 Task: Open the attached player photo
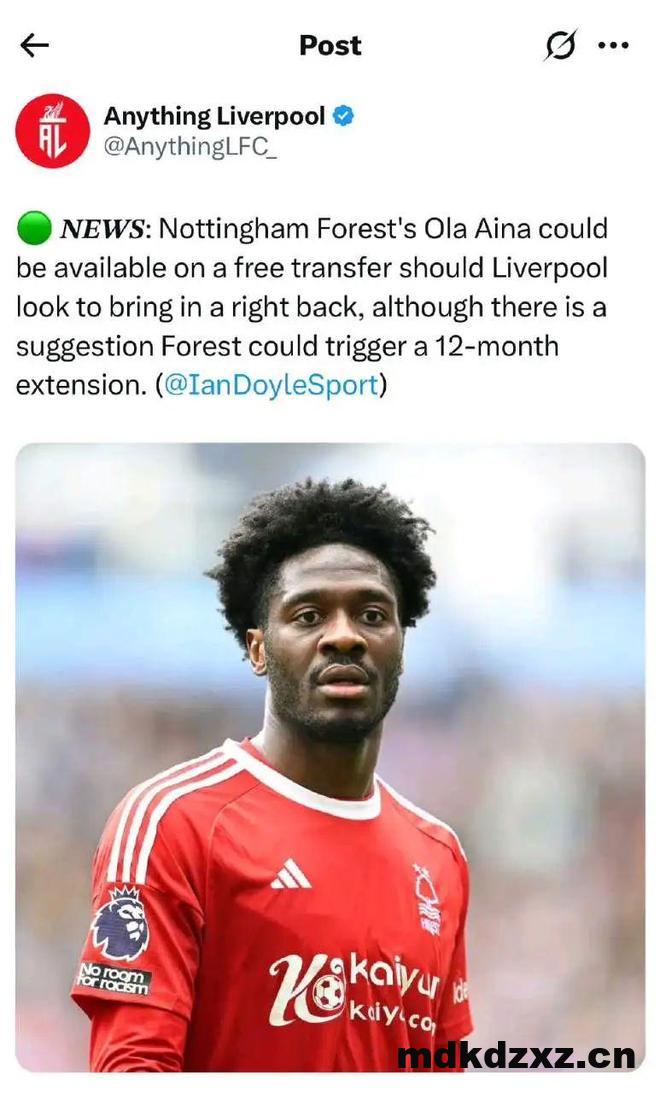pos(330,757)
